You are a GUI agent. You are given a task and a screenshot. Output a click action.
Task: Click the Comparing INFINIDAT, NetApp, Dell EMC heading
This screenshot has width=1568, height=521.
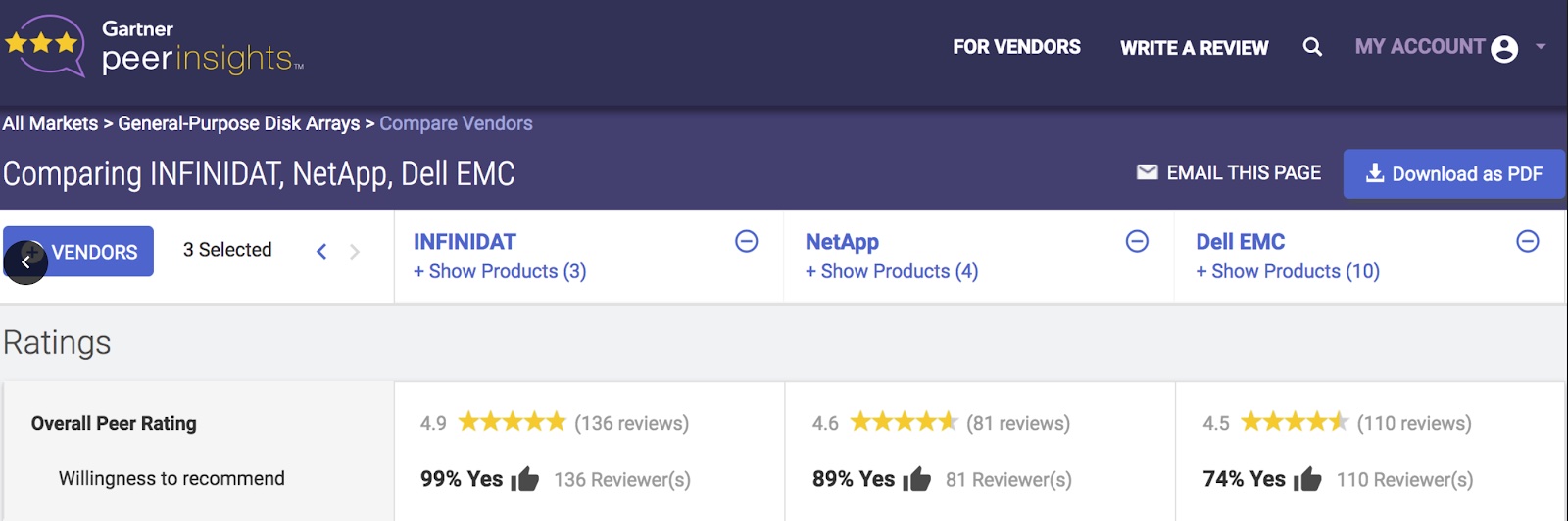259,174
